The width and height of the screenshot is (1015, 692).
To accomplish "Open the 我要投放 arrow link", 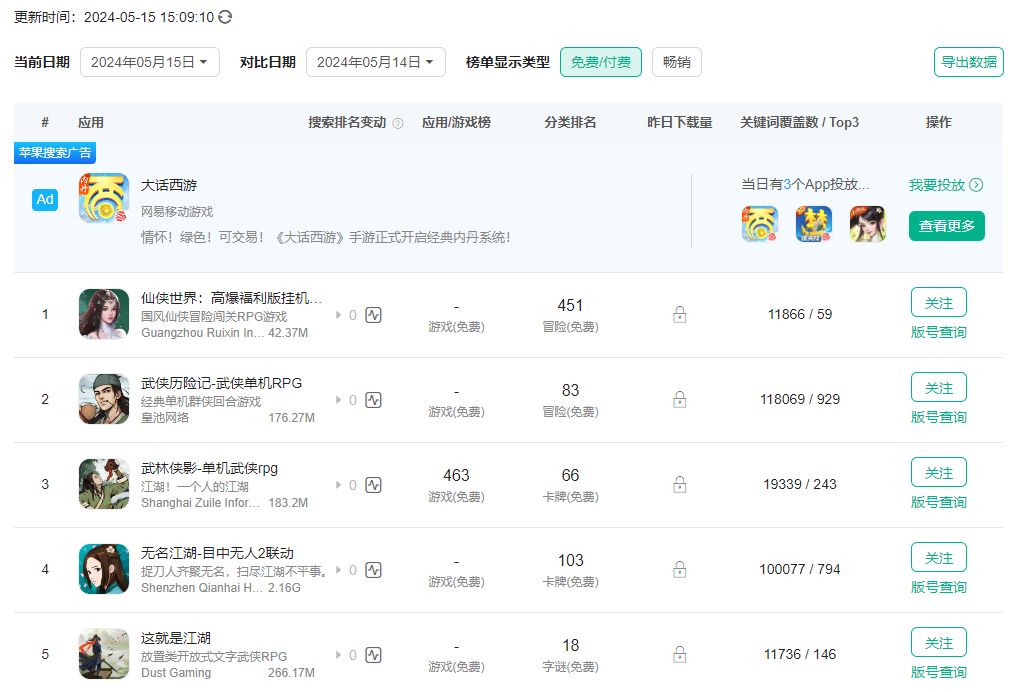I will [x=946, y=185].
